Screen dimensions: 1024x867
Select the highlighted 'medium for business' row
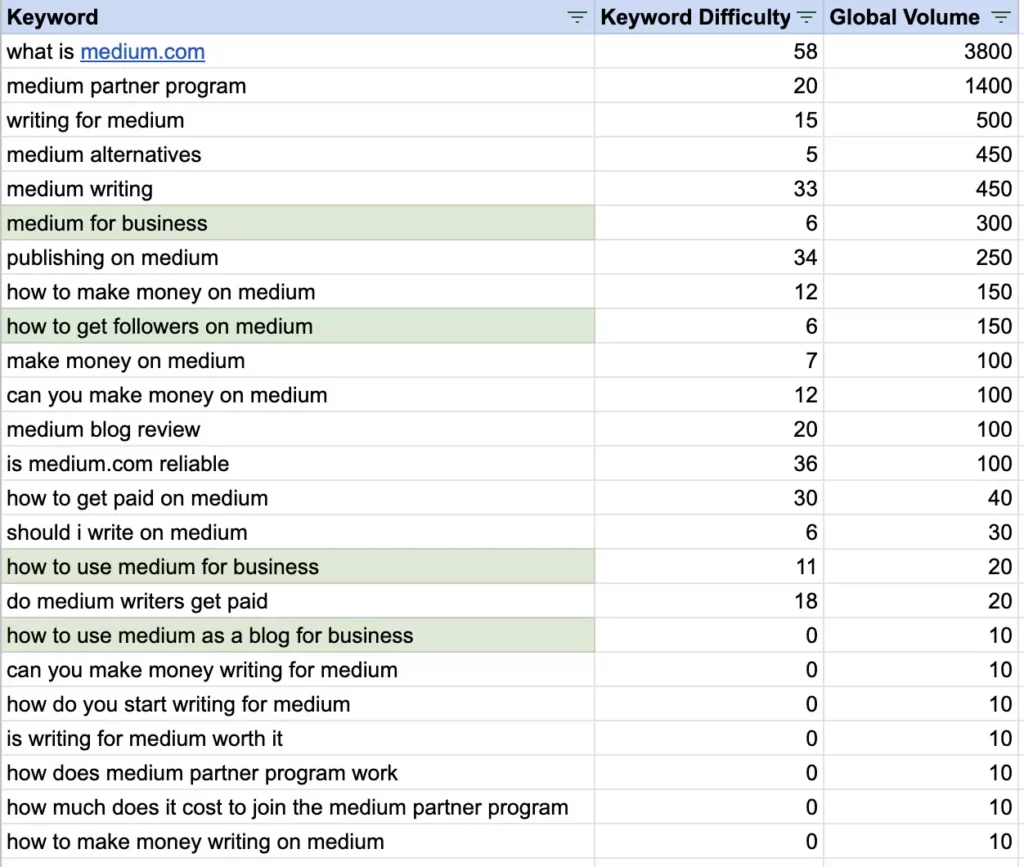pos(107,223)
